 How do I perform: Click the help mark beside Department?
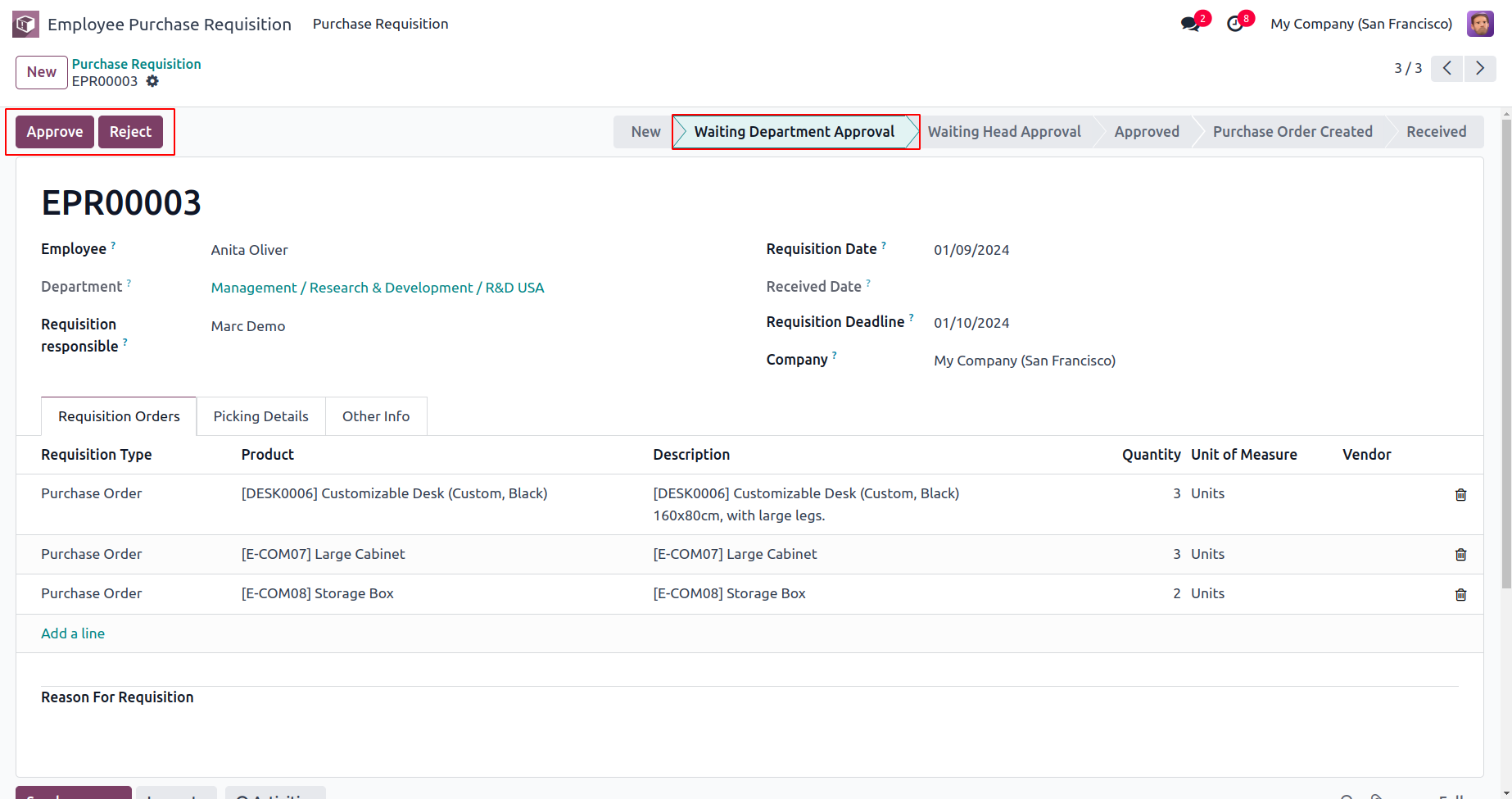coord(129,283)
